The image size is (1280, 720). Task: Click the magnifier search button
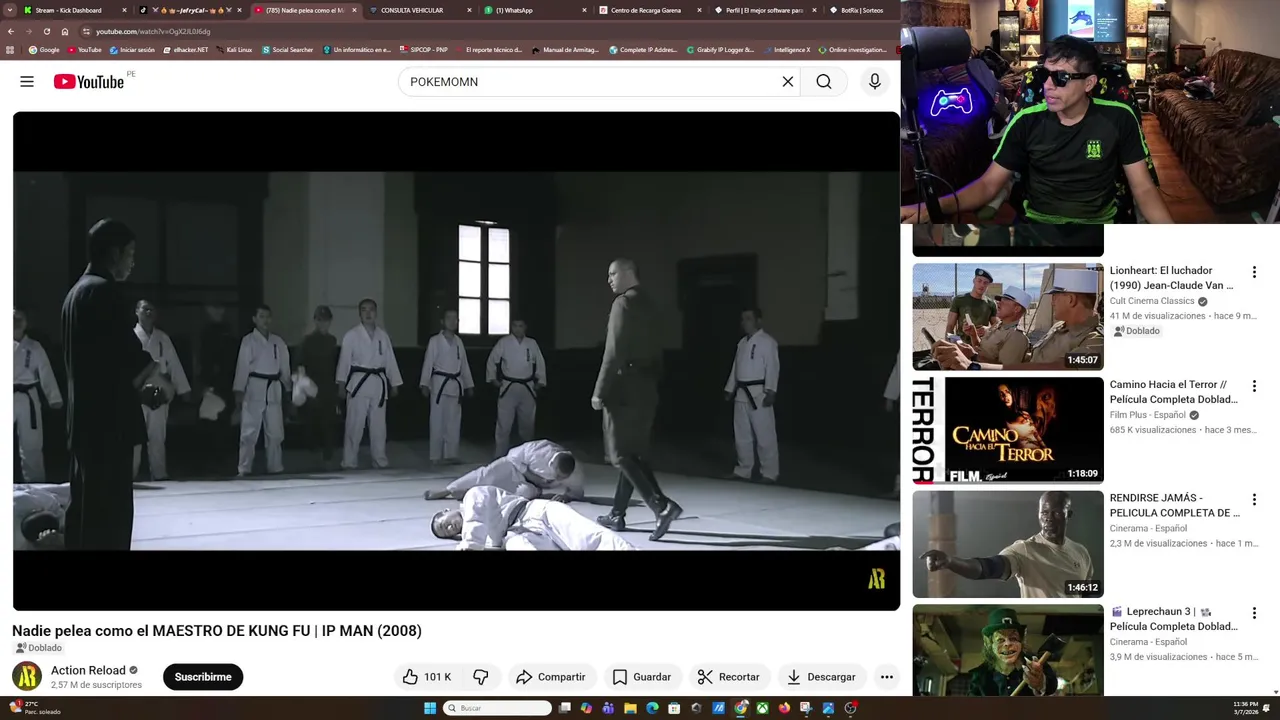coord(824,82)
